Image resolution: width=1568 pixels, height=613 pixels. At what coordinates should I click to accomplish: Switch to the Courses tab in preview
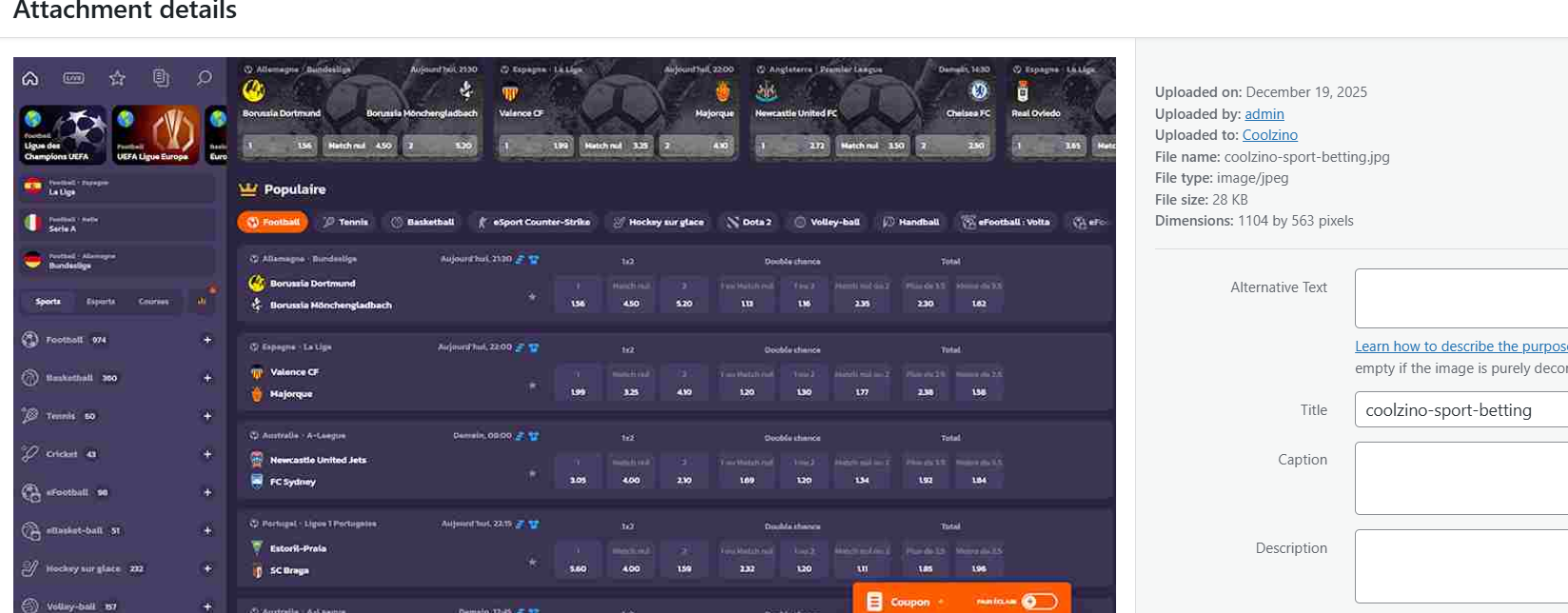tap(153, 302)
